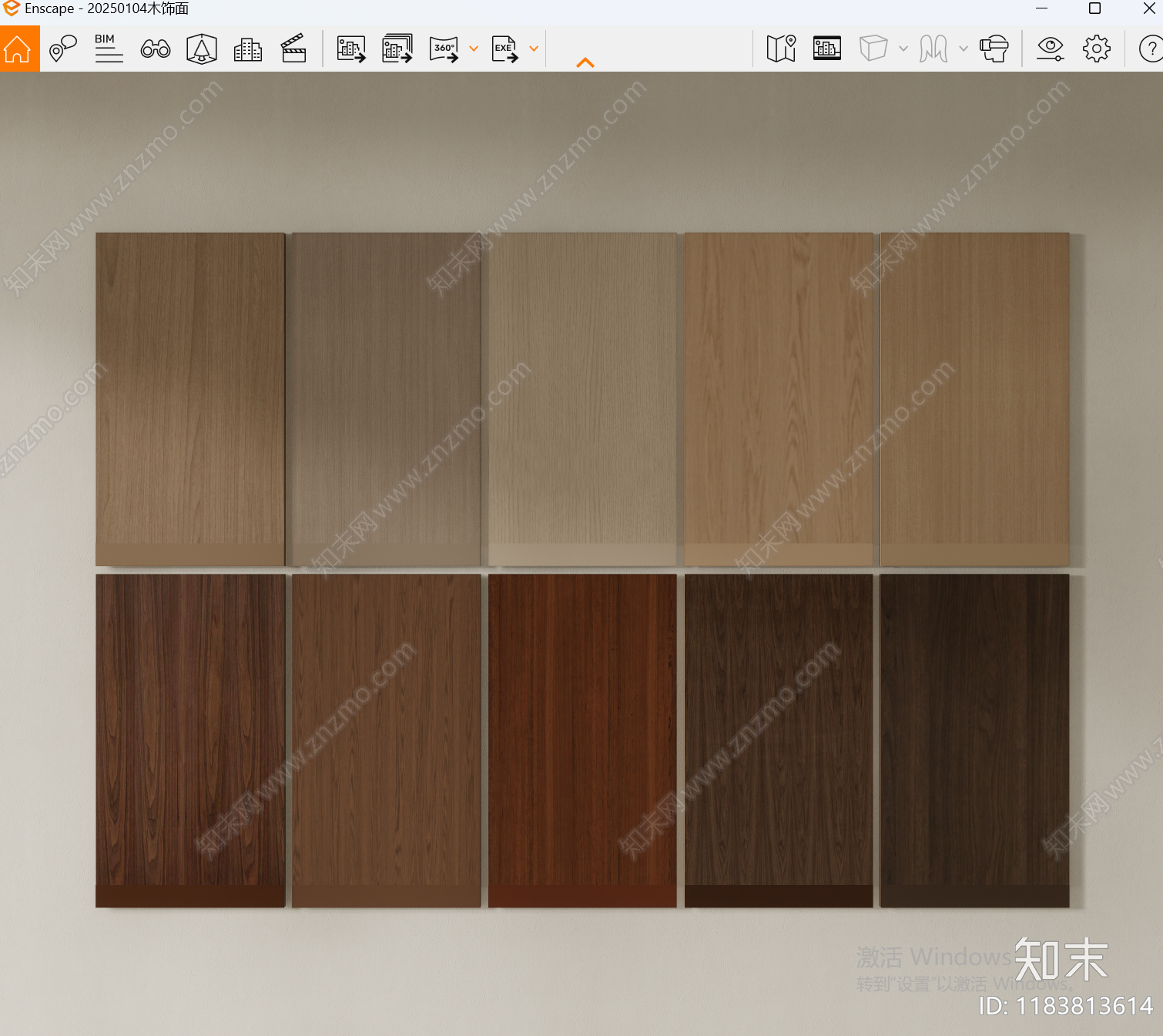Select the bottom-left dark striped wood panel
The height and width of the screenshot is (1036, 1163).
pyautogui.click(x=190, y=740)
